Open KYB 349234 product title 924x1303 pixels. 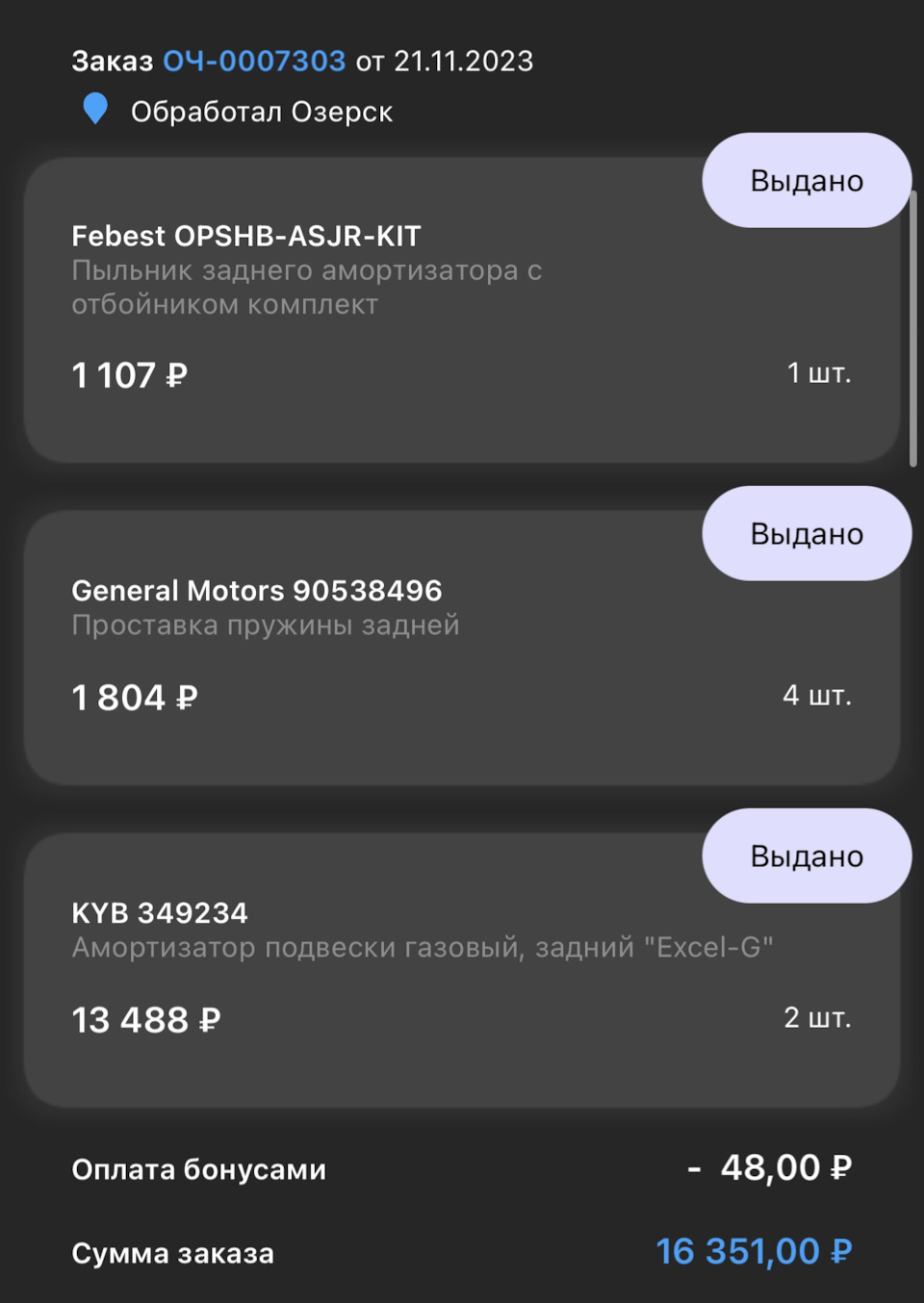coord(160,913)
